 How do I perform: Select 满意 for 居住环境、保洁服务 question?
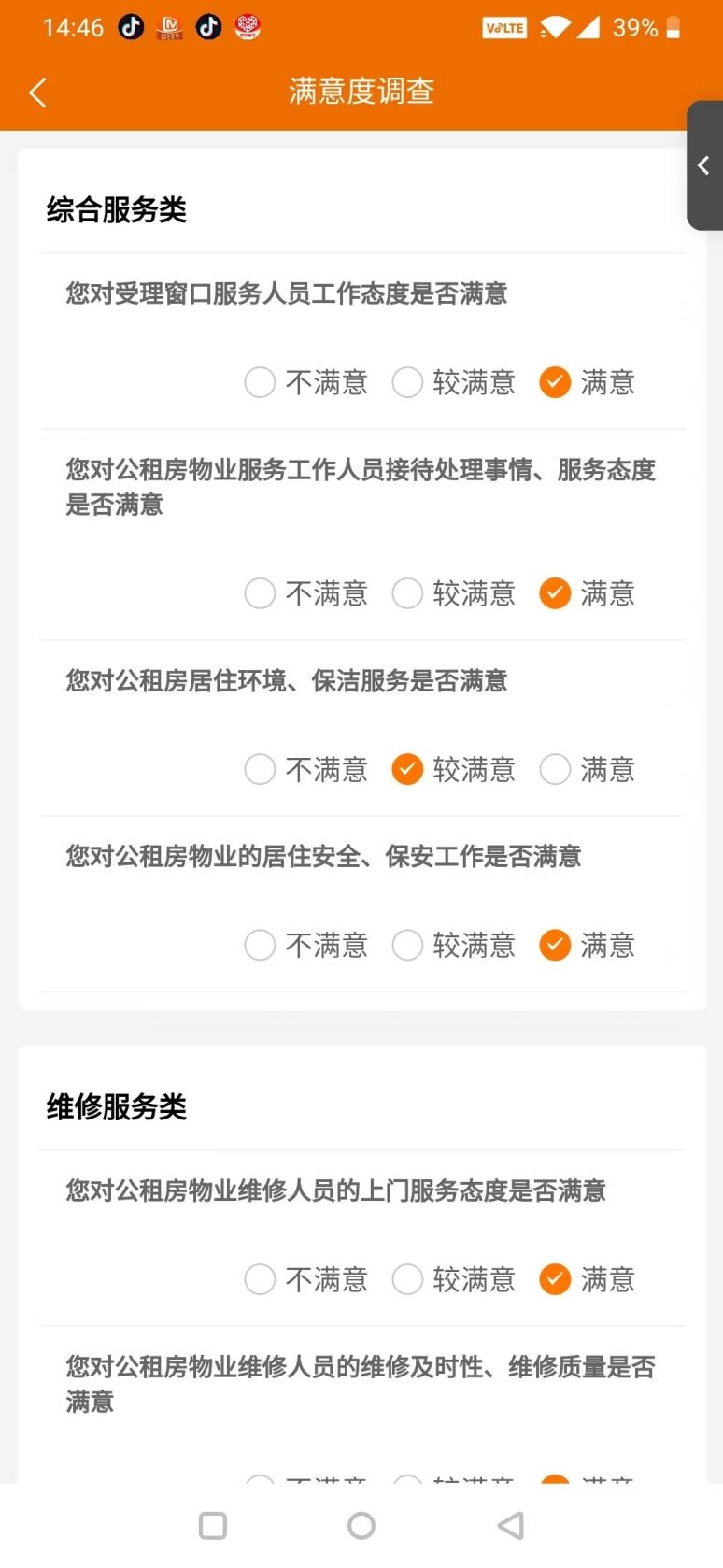coord(555,769)
